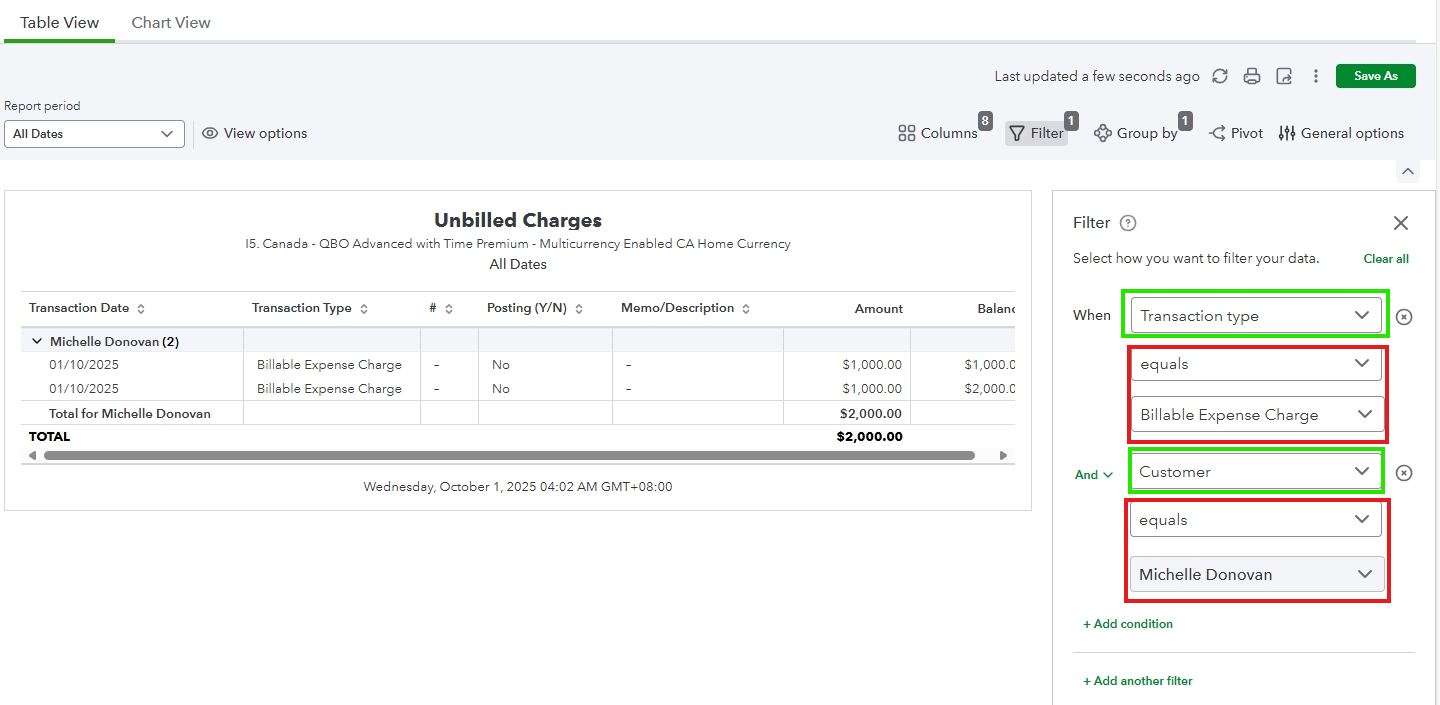The width and height of the screenshot is (1440, 705).
Task: Open the more options kebab menu
Action: pyautogui.click(x=1316, y=76)
